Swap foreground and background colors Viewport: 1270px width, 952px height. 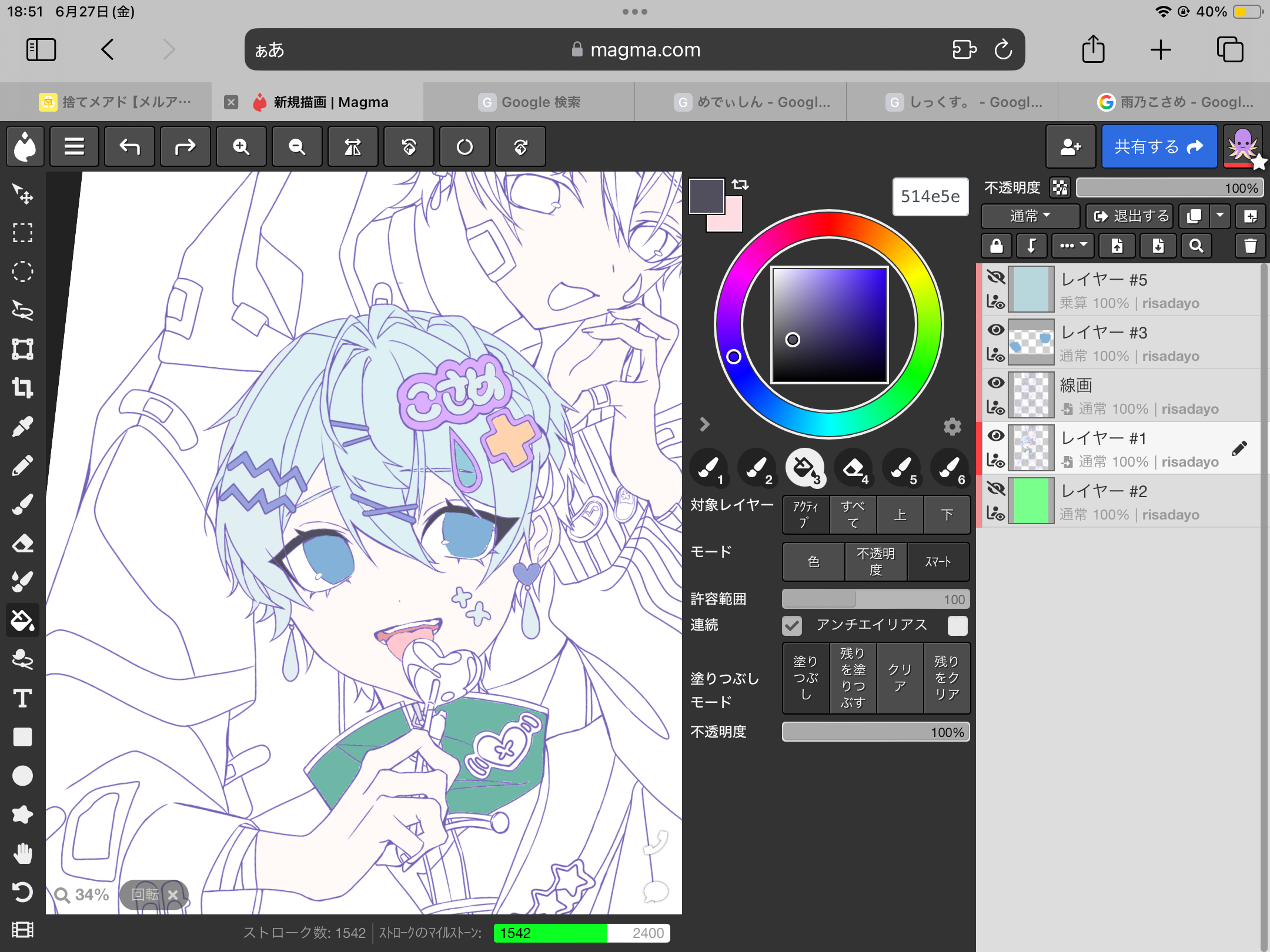click(740, 185)
